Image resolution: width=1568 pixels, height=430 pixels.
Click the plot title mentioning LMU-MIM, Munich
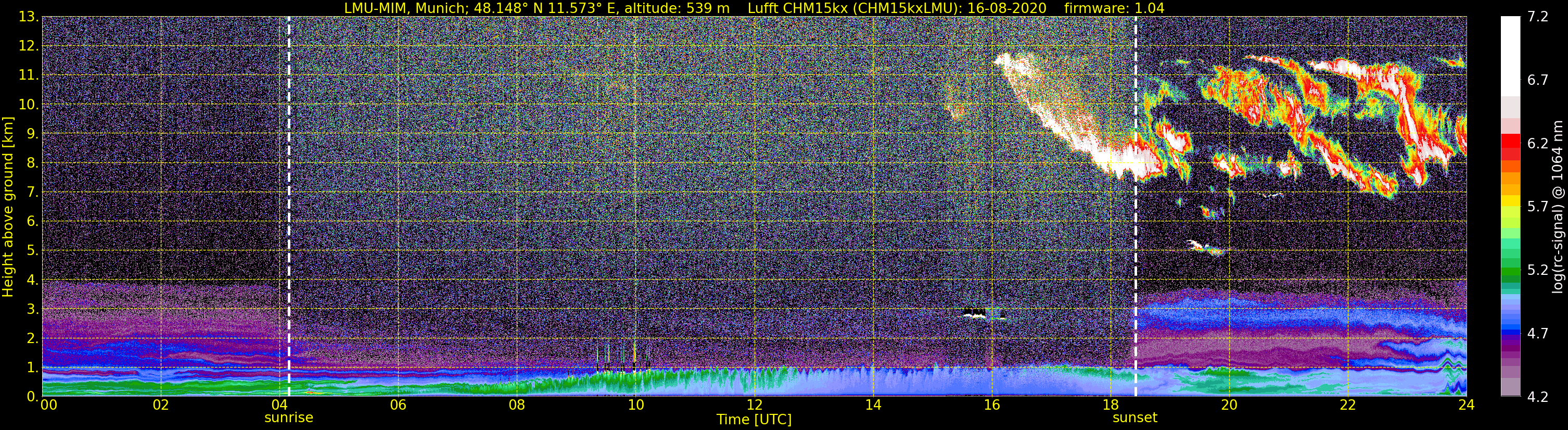[x=754, y=8]
